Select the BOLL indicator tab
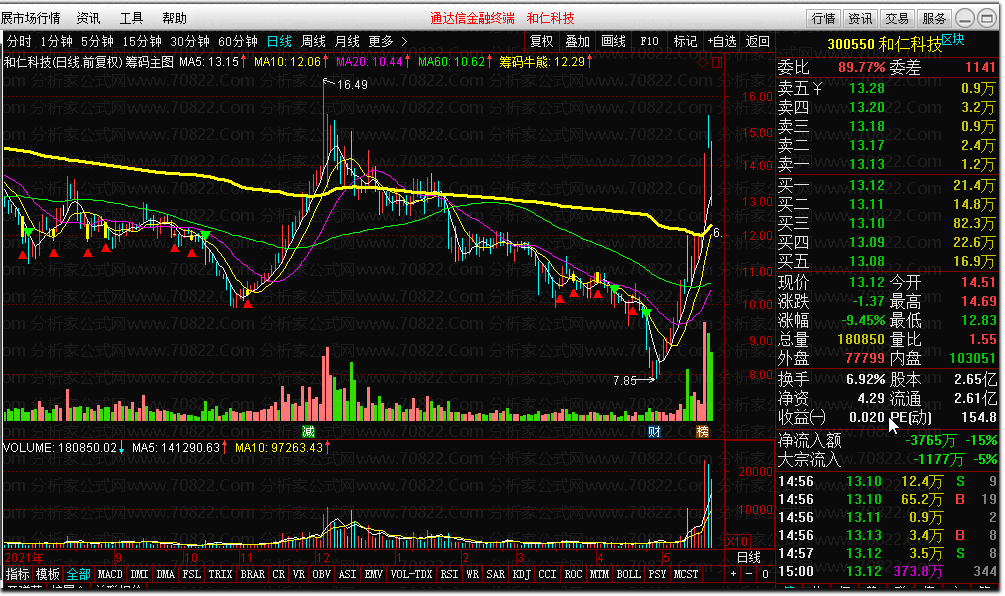The image size is (1005, 596). click(628, 574)
